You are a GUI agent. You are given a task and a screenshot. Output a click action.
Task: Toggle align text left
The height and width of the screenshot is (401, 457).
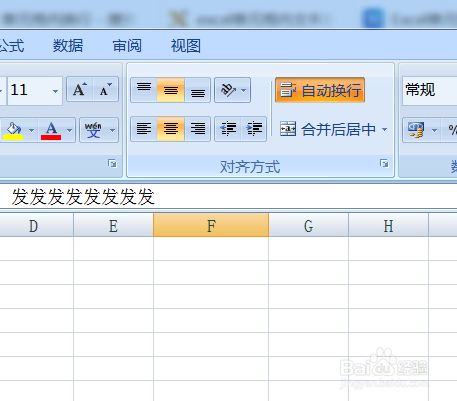(144, 129)
